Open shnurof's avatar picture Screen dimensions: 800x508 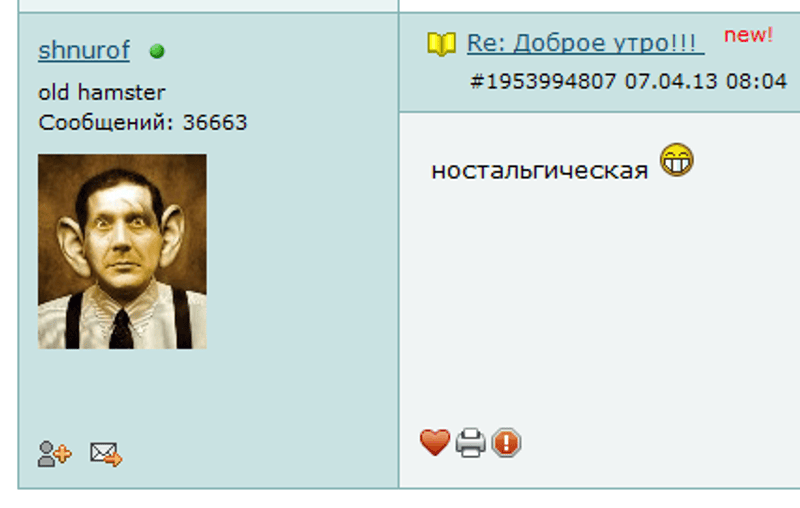tap(122, 251)
